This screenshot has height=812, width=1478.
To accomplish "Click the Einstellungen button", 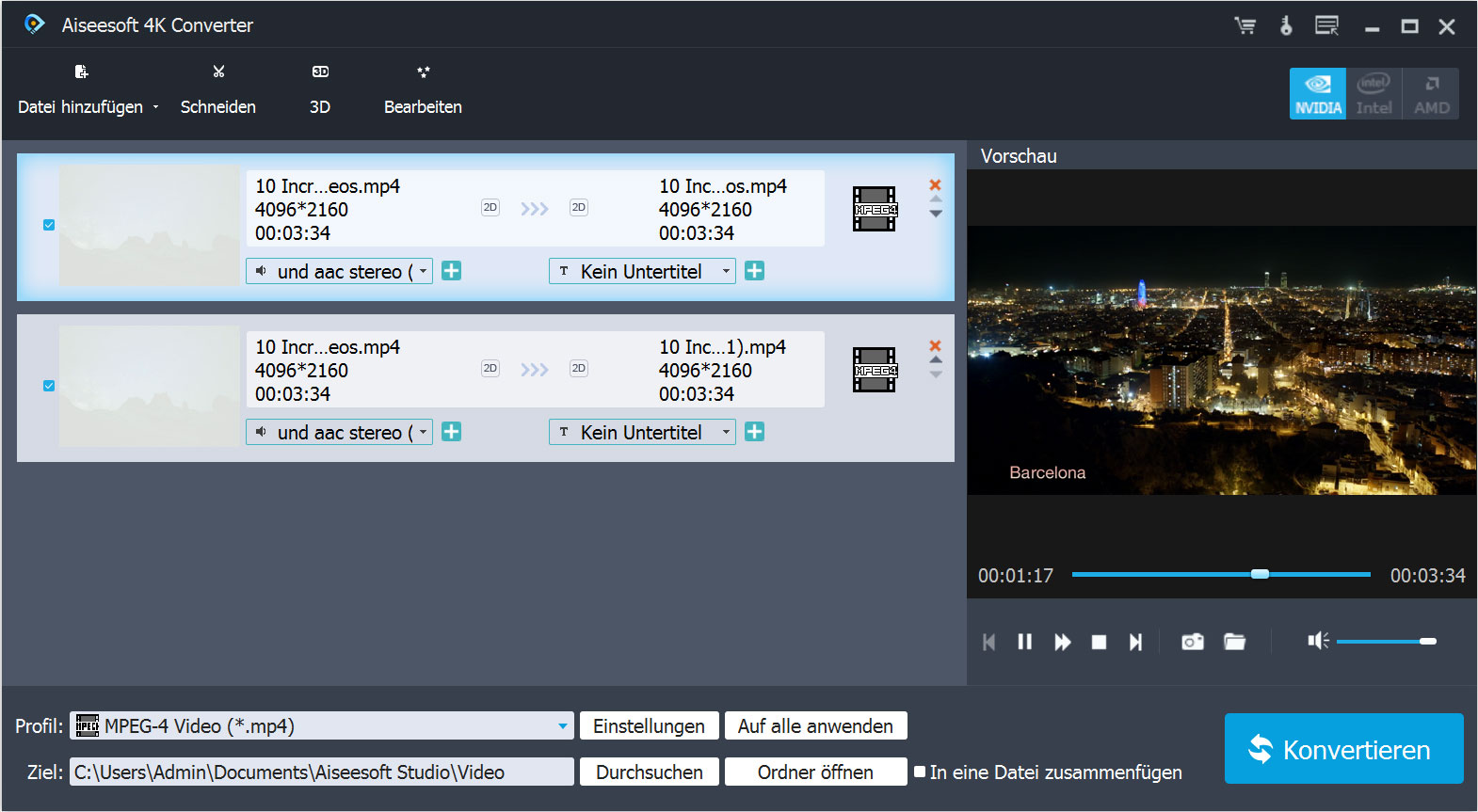I will (x=649, y=725).
